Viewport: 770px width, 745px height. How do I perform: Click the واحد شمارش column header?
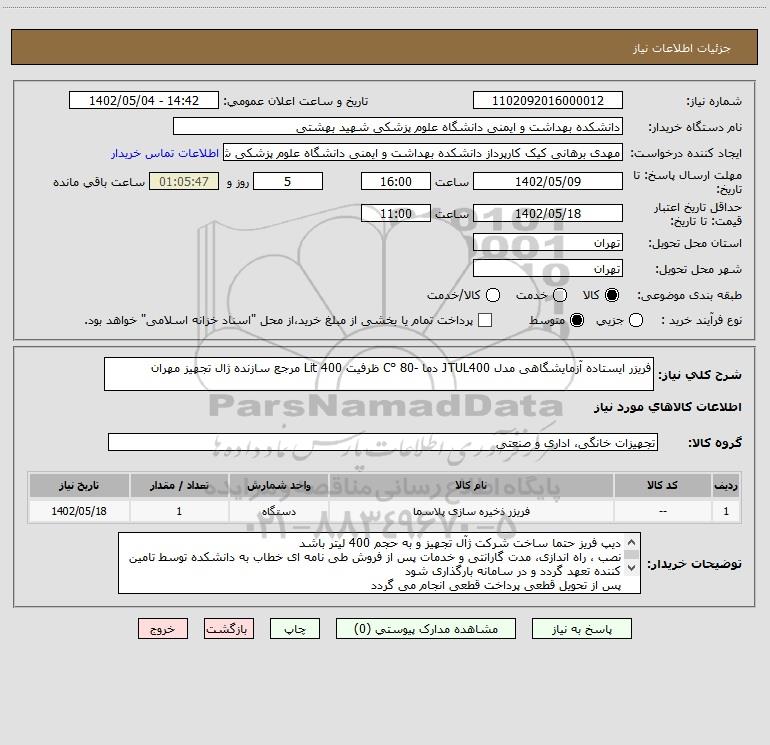278,486
